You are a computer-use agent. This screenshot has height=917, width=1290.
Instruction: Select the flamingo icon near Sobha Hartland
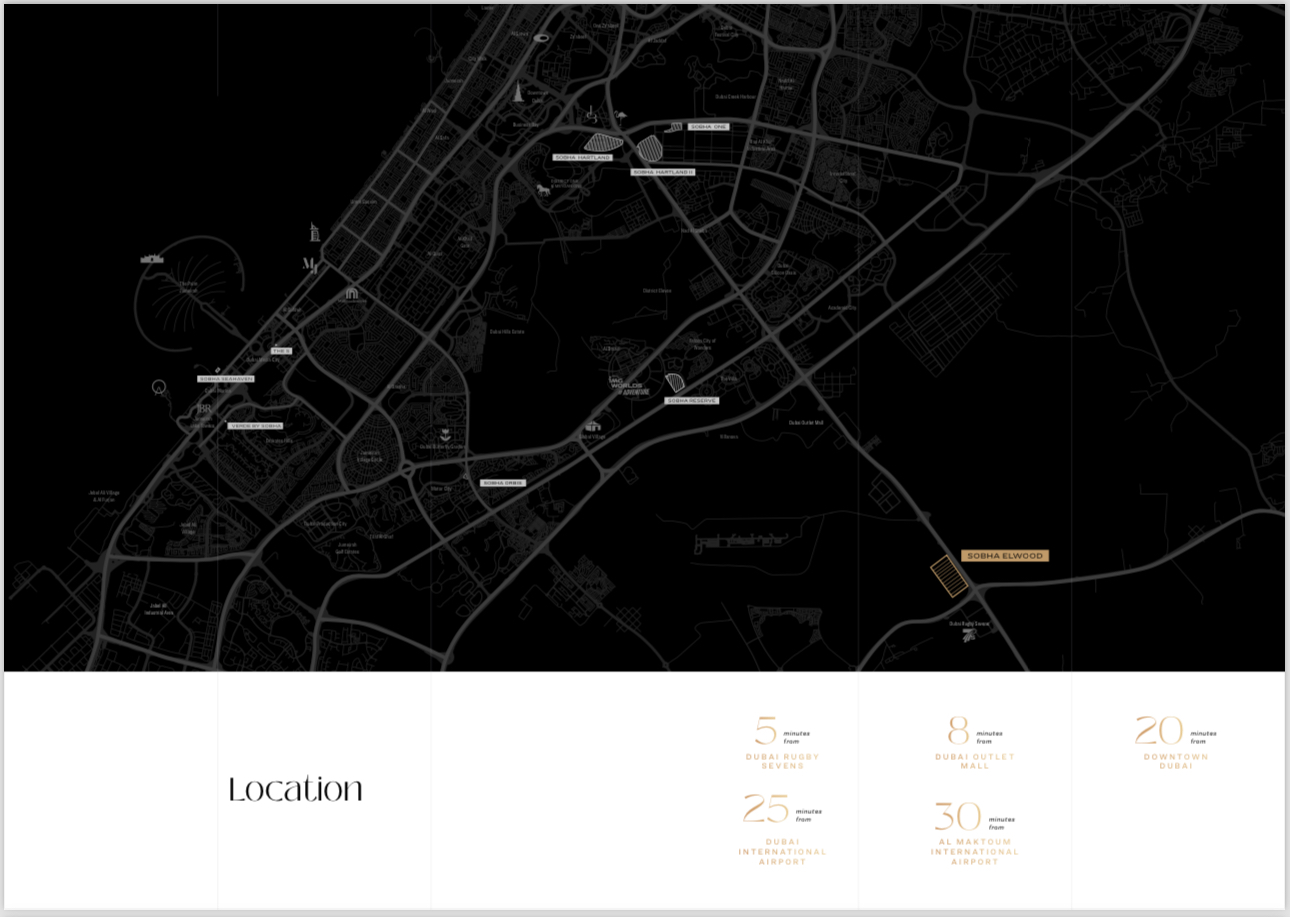[x=620, y=116]
